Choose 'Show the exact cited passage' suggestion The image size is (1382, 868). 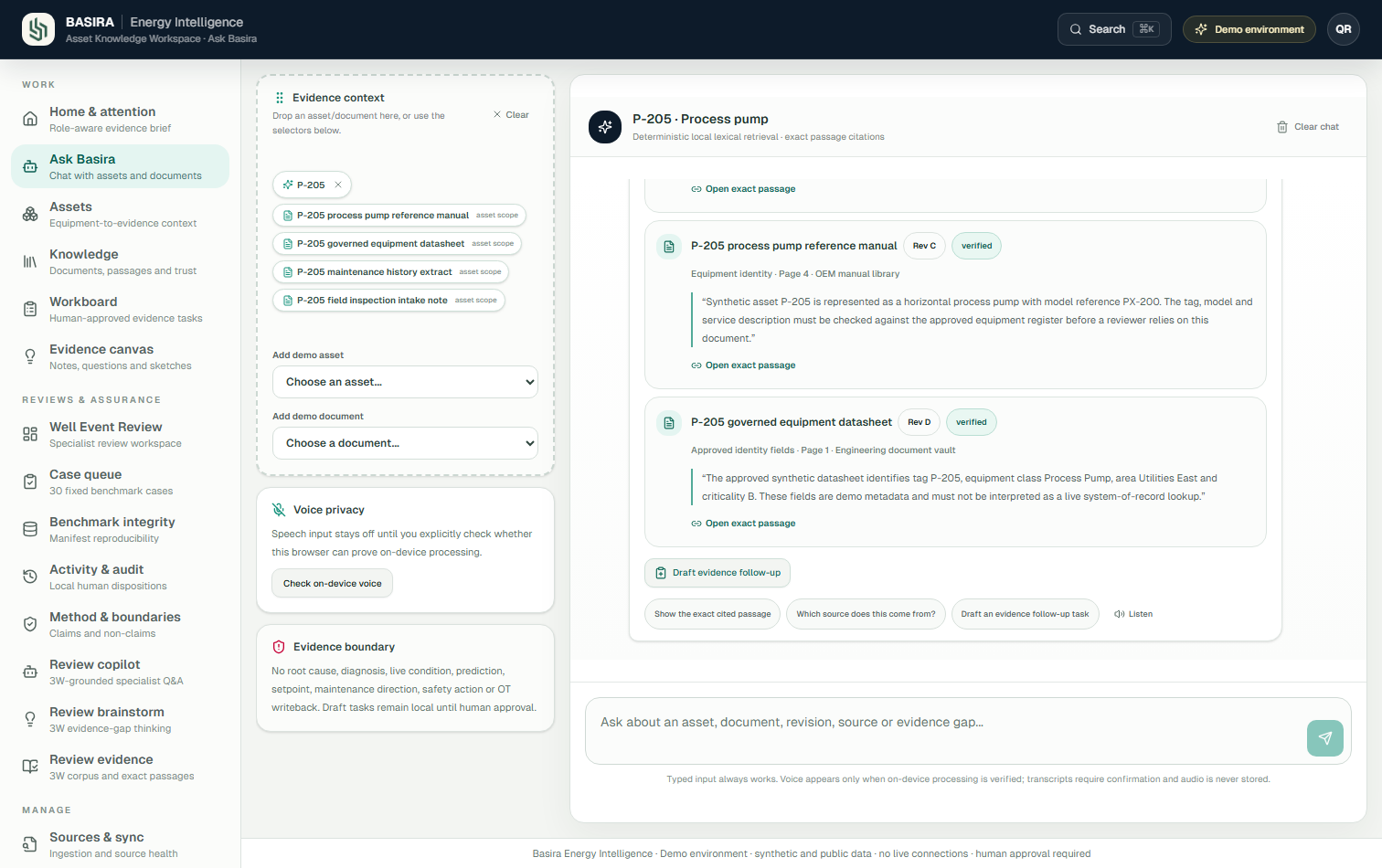click(x=713, y=614)
